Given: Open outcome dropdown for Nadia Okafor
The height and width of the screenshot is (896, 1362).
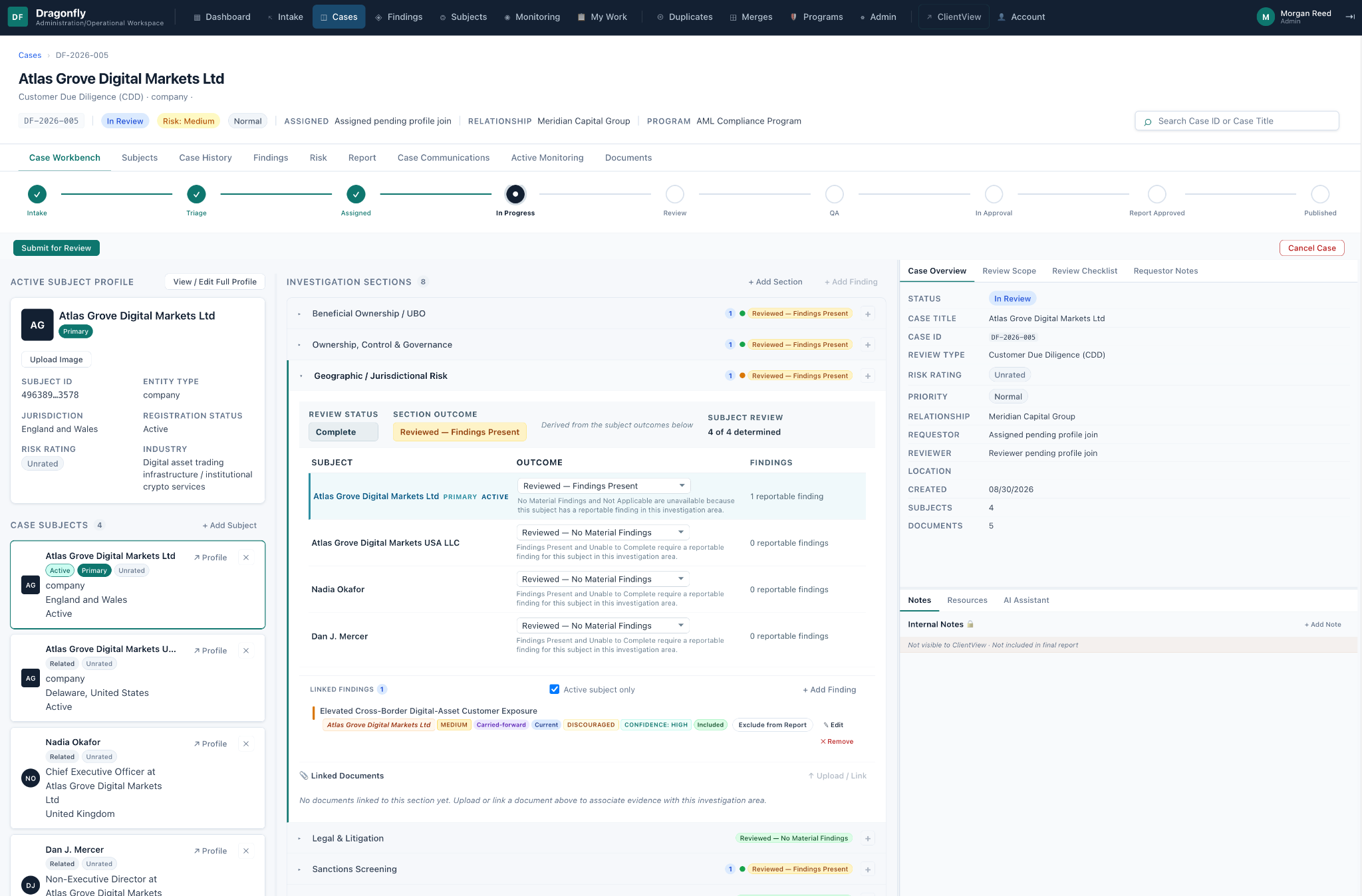Looking at the screenshot, I should click(x=603, y=579).
